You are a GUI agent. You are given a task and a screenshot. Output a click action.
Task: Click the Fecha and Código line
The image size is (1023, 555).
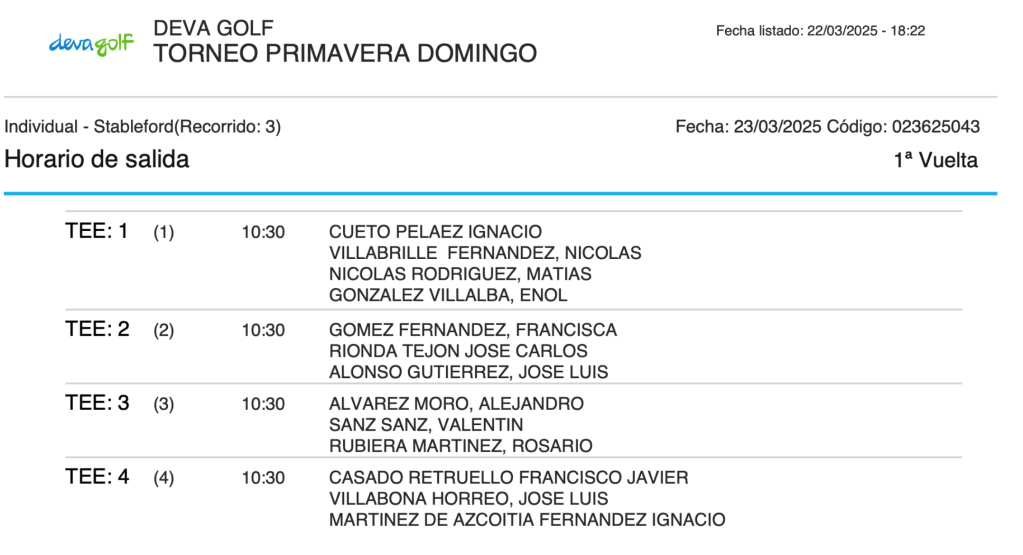click(x=827, y=127)
